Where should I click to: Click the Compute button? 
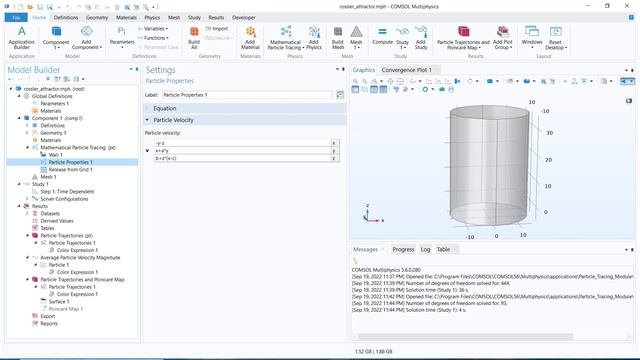point(382,36)
